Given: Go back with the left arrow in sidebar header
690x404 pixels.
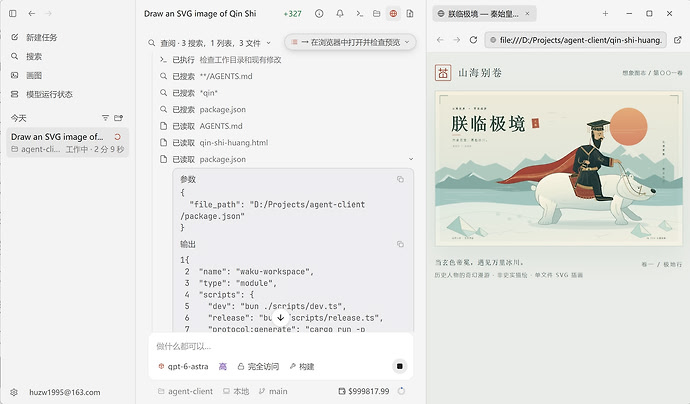Looking at the screenshot, I should [x=32, y=14].
